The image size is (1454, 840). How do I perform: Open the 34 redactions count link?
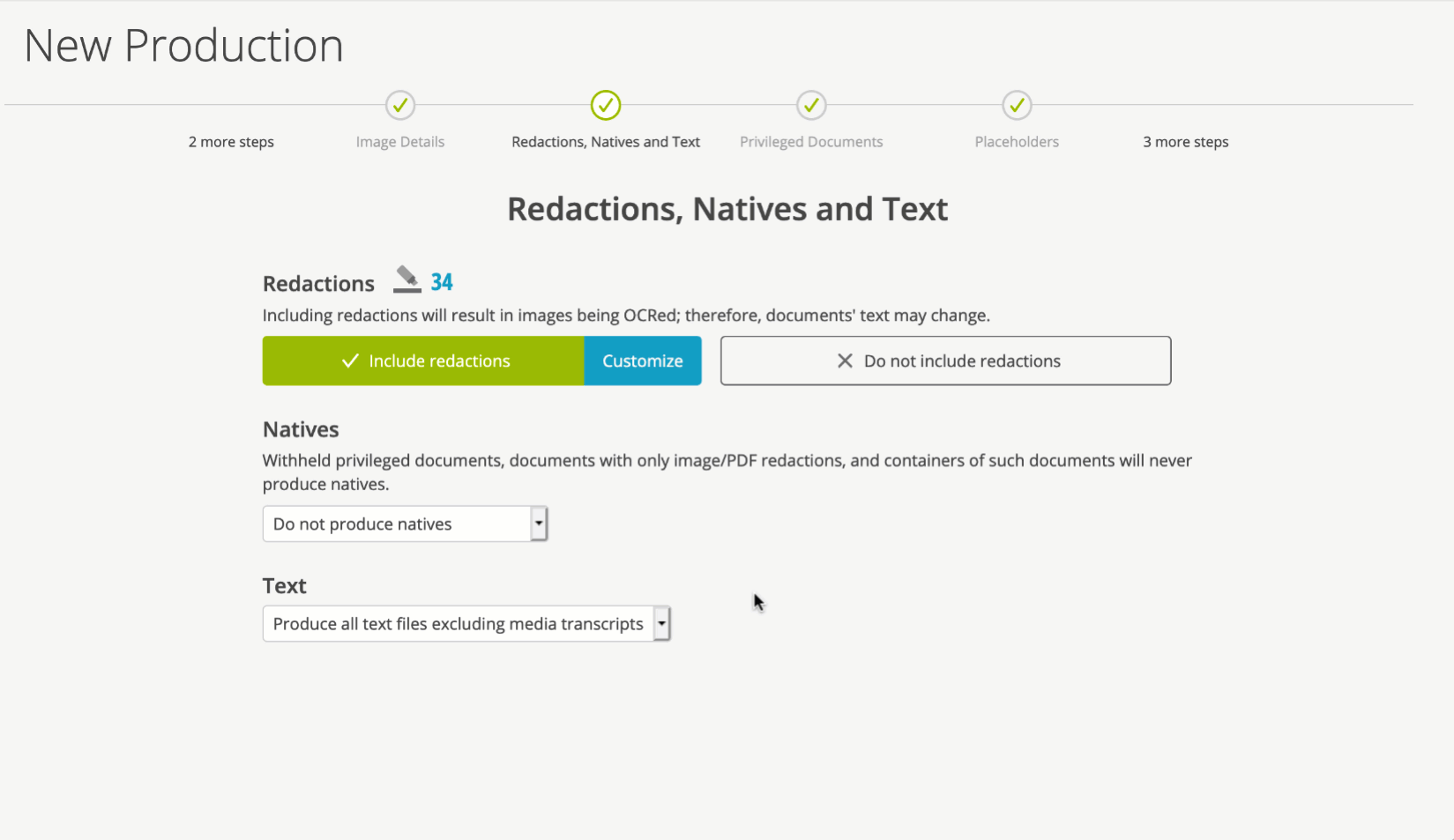coord(442,282)
